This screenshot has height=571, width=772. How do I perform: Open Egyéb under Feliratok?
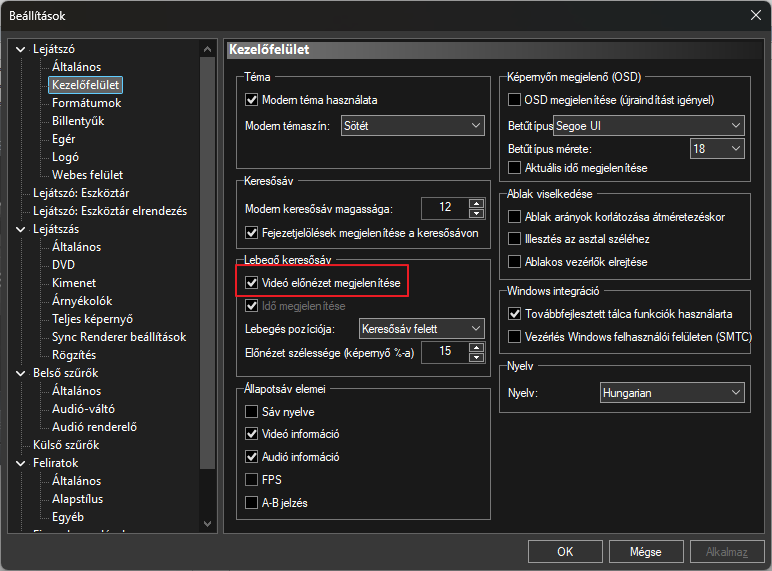click(68, 517)
